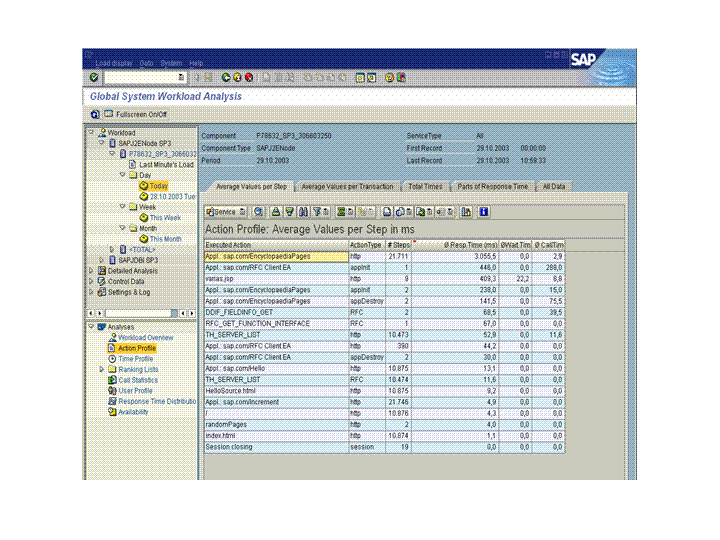This screenshot has width=720, height=540.
Task: Click the red Cancel icon
Action: click(249, 78)
